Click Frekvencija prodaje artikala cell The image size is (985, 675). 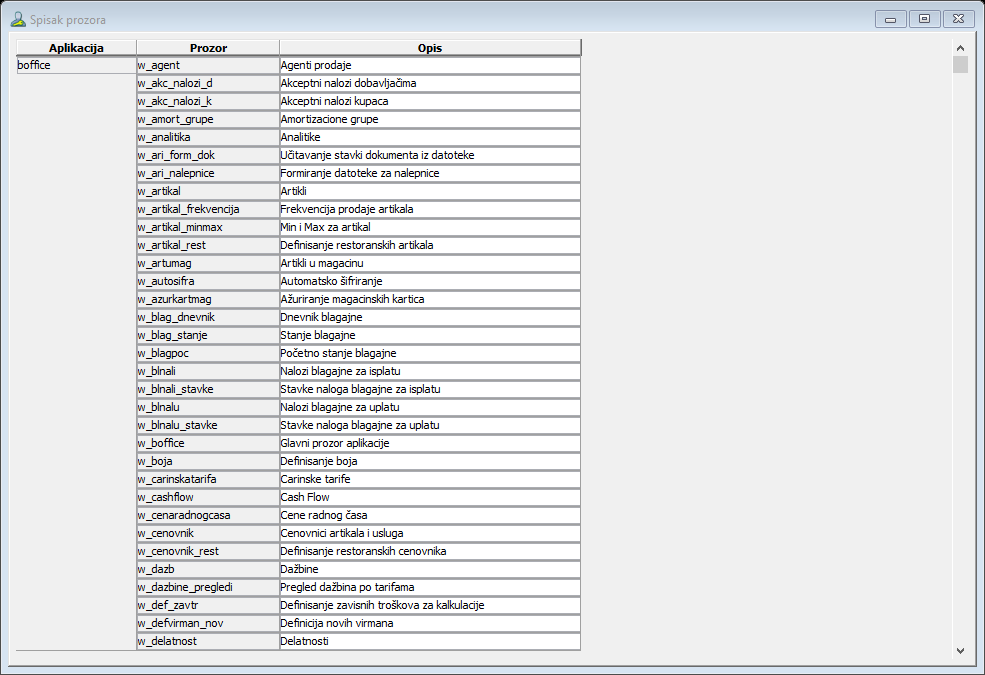click(x=430, y=209)
